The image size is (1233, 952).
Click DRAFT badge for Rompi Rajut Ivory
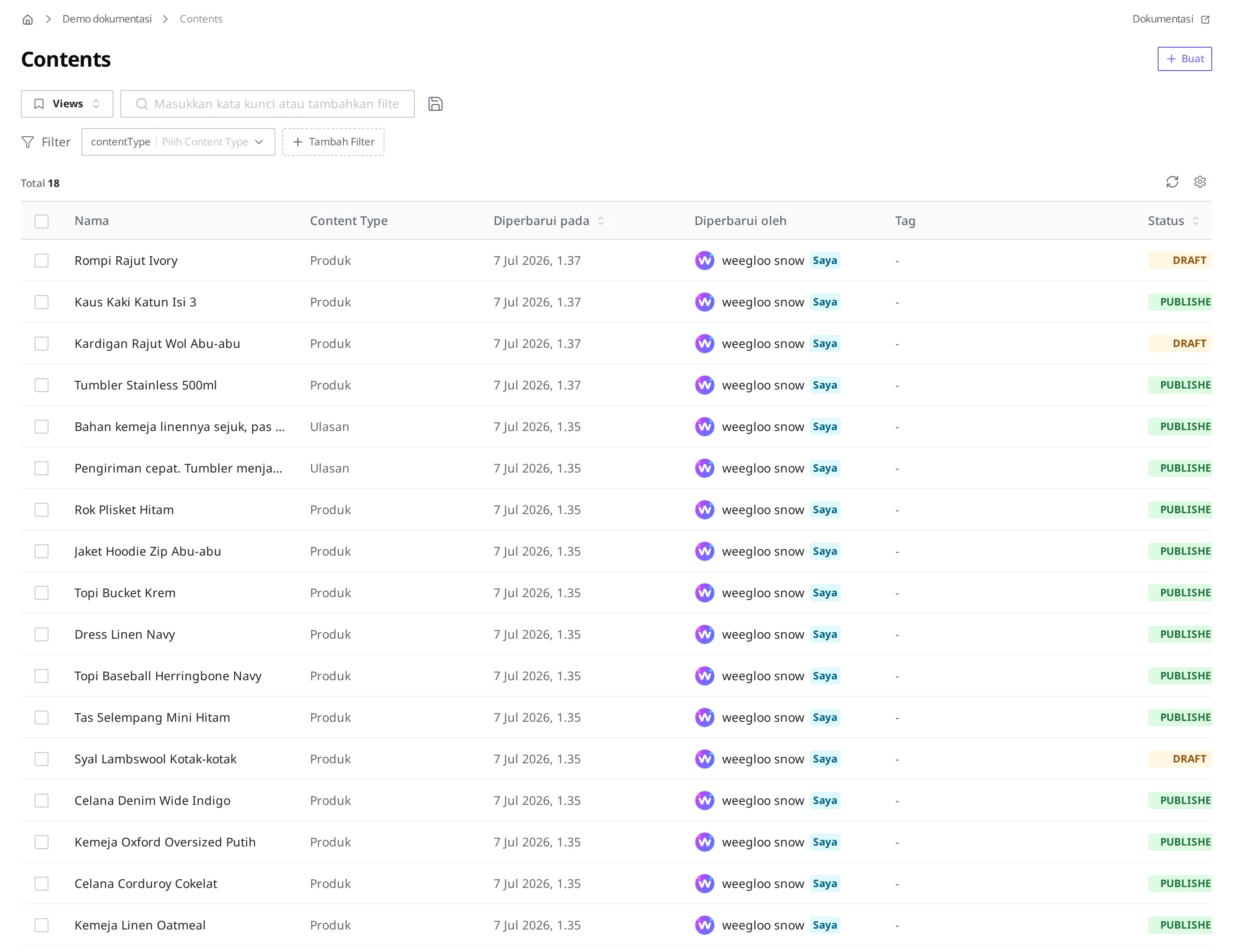(x=1180, y=261)
